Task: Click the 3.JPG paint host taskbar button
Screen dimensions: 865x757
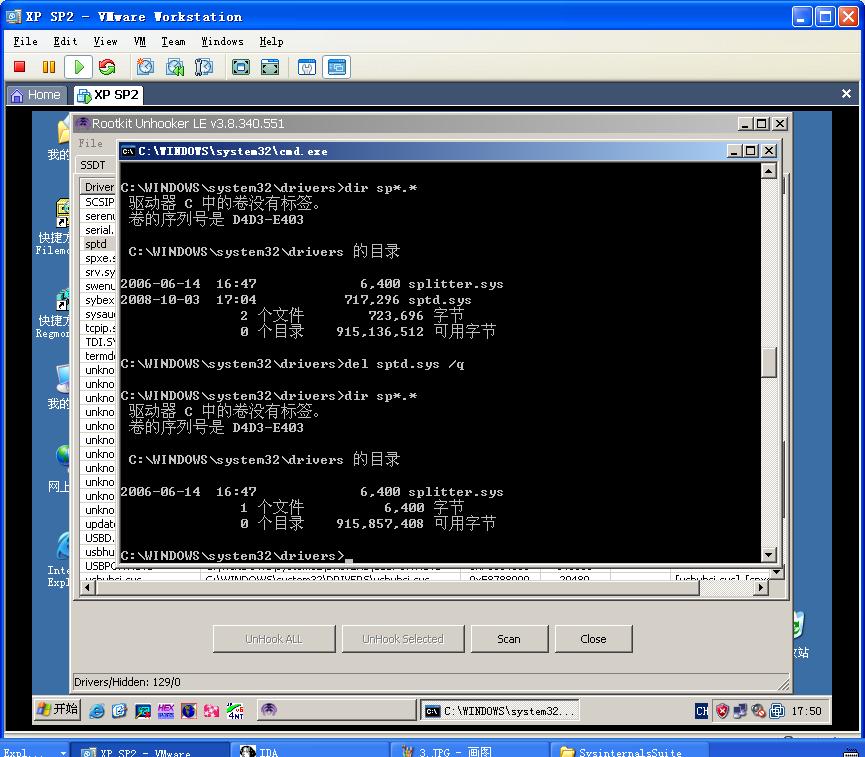Action: 469,751
